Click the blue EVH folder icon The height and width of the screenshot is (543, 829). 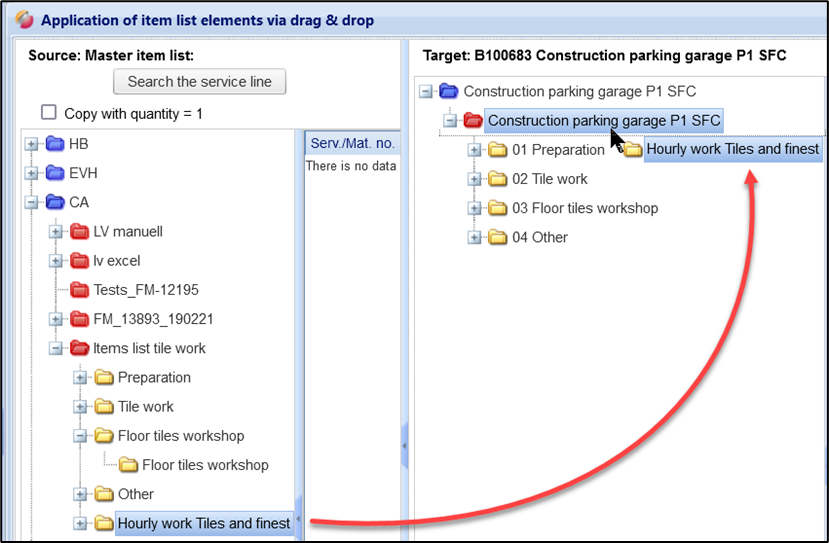click(54, 173)
